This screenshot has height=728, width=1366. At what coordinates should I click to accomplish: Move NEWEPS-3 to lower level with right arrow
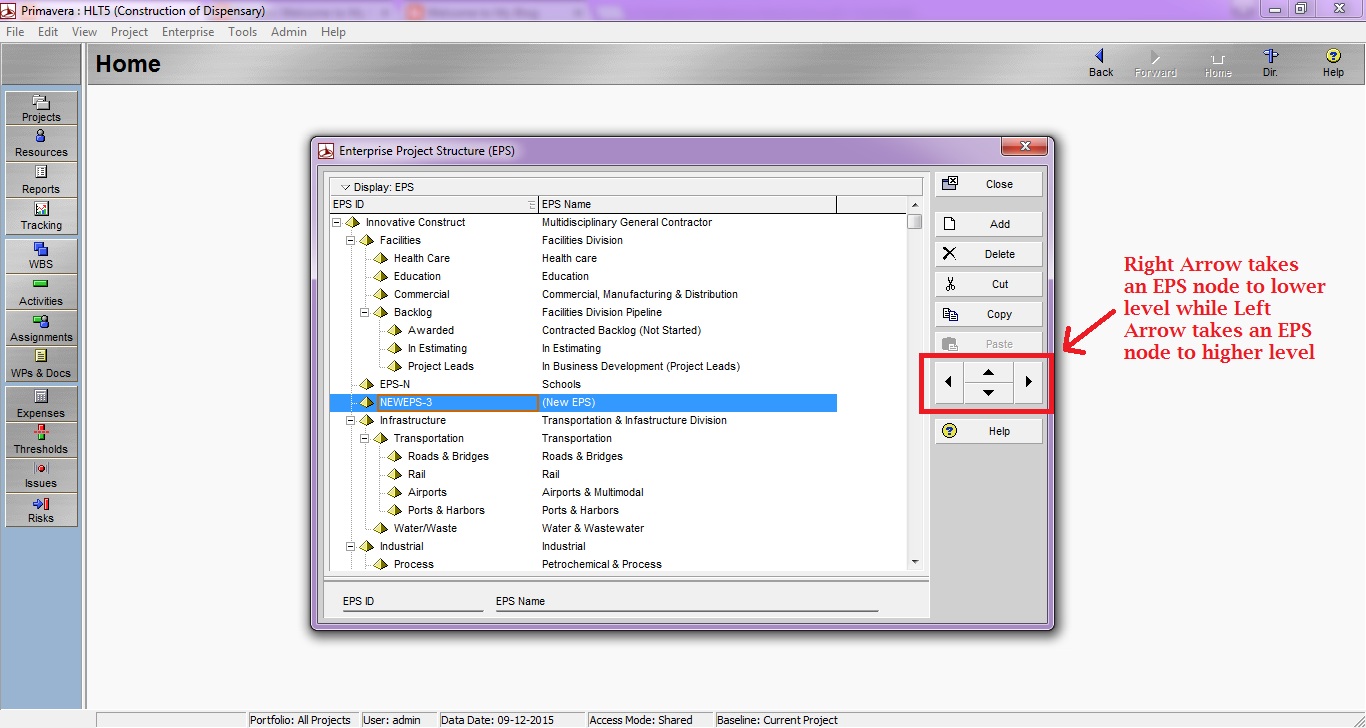coord(1028,381)
